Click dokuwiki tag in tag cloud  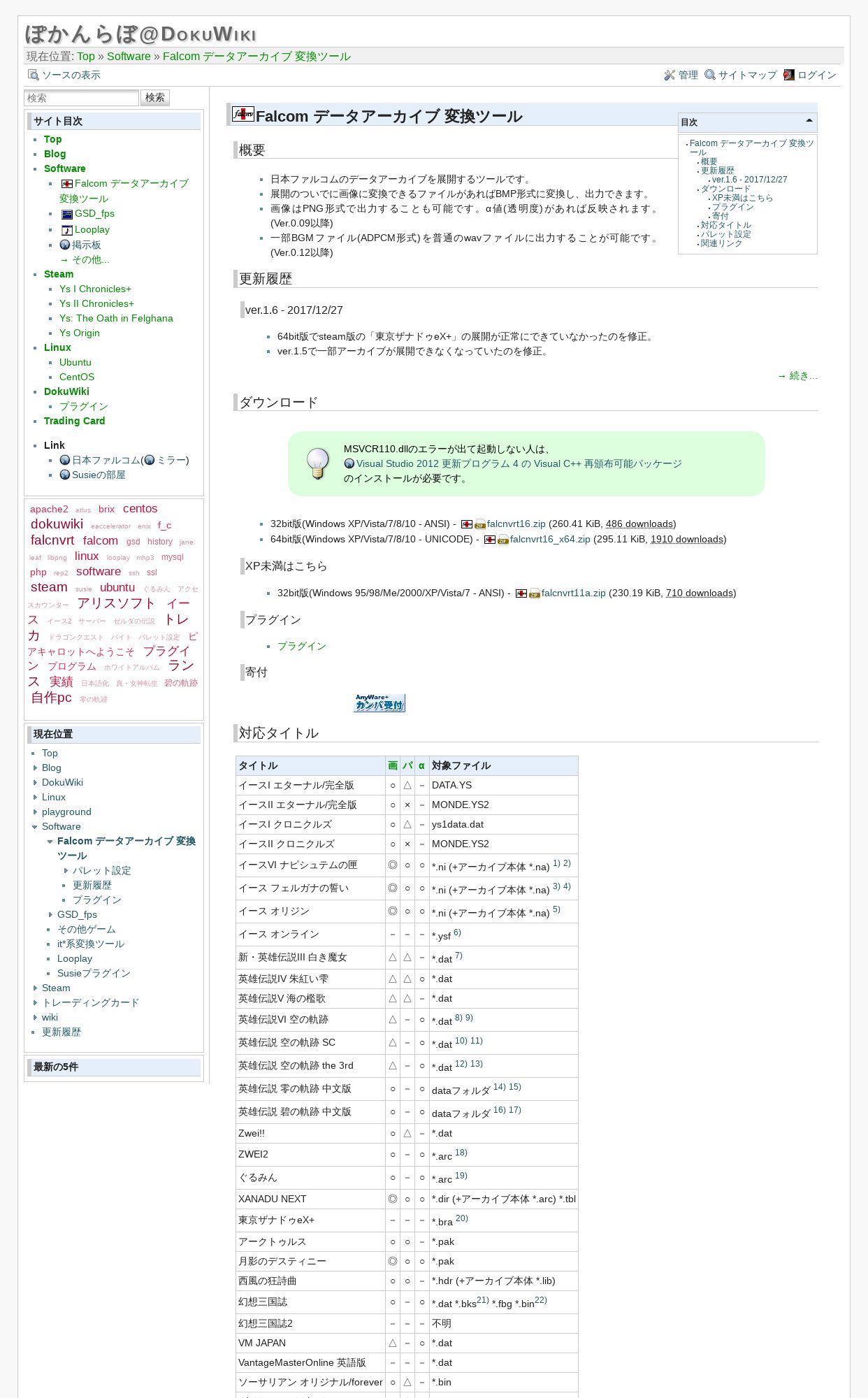pos(57,524)
